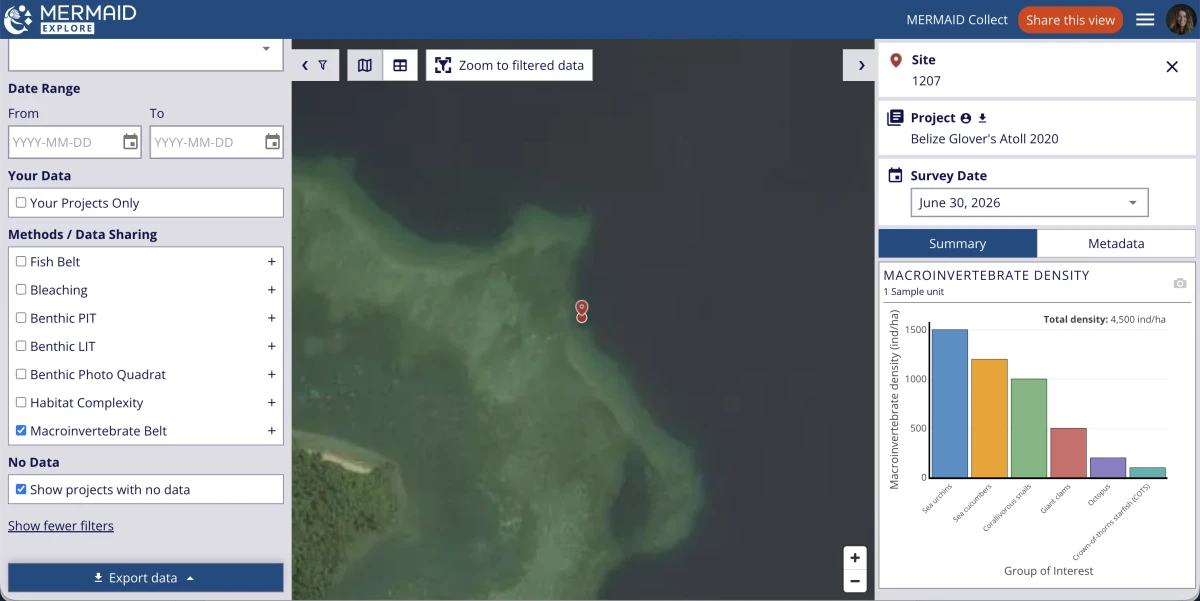Zoom out on the map

tap(854, 580)
